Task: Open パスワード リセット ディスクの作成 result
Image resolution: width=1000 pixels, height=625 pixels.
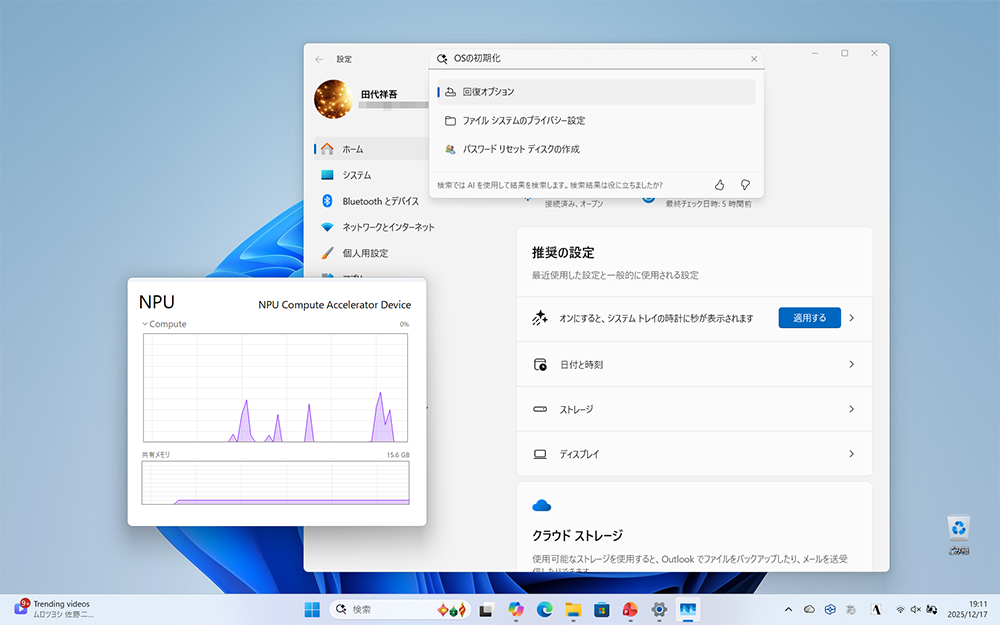Action: coord(596,149)
